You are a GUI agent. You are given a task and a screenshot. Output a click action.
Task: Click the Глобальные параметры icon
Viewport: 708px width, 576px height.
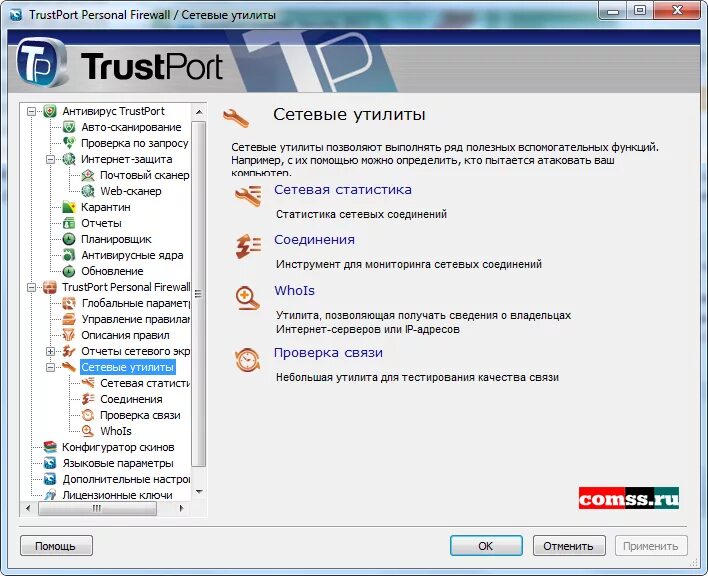coord(69,303)
